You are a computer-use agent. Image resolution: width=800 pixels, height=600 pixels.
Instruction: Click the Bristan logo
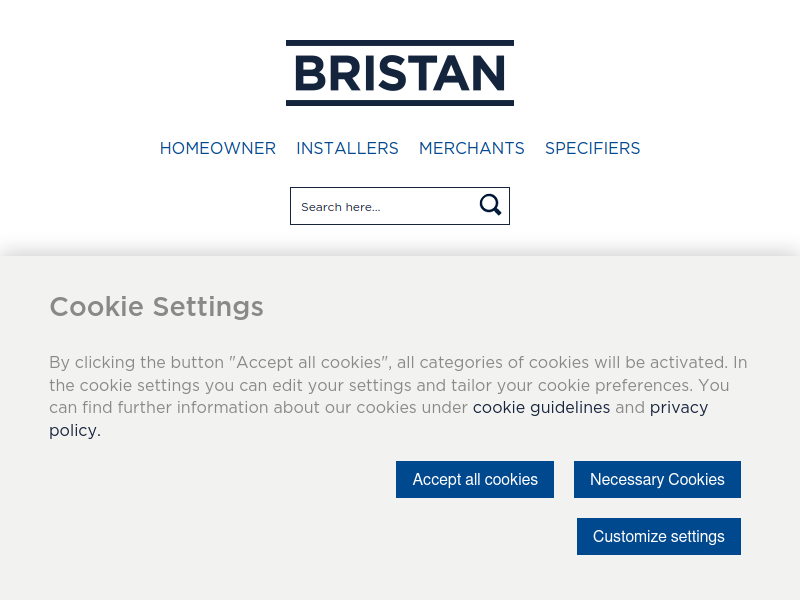pyautogui.click(x=399, y=73)
